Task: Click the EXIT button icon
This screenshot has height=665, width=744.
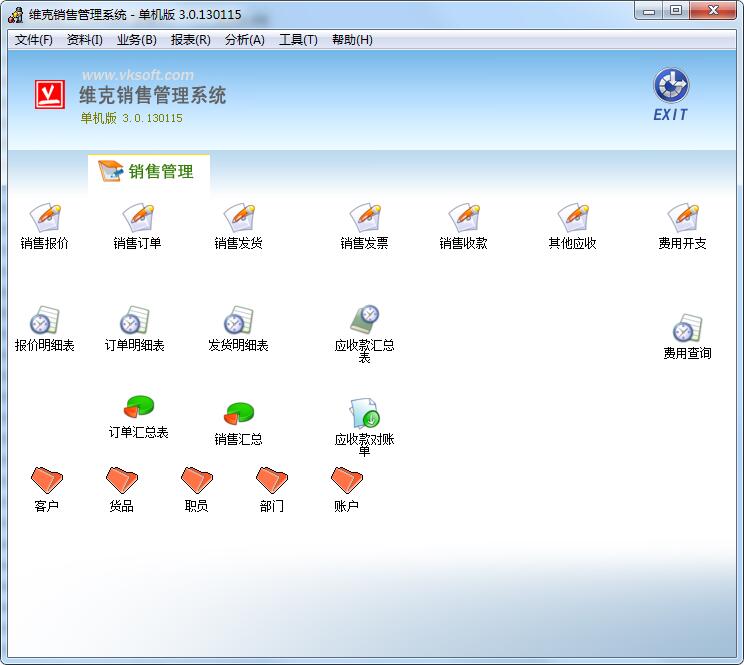Action: point(671,94)
